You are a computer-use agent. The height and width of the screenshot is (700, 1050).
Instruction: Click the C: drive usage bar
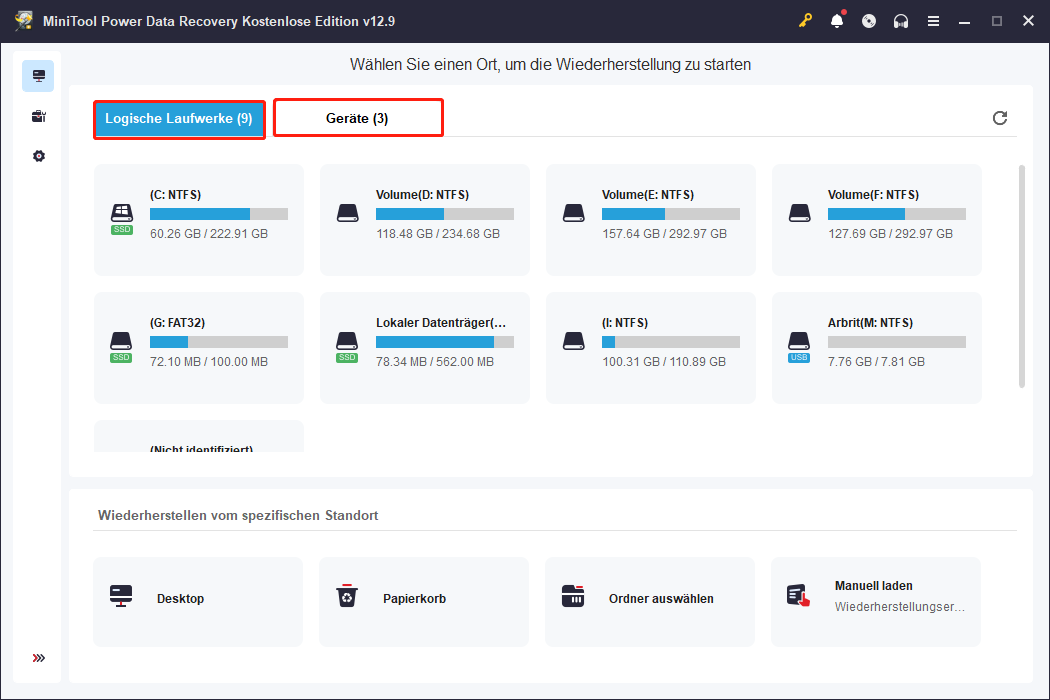219,214
